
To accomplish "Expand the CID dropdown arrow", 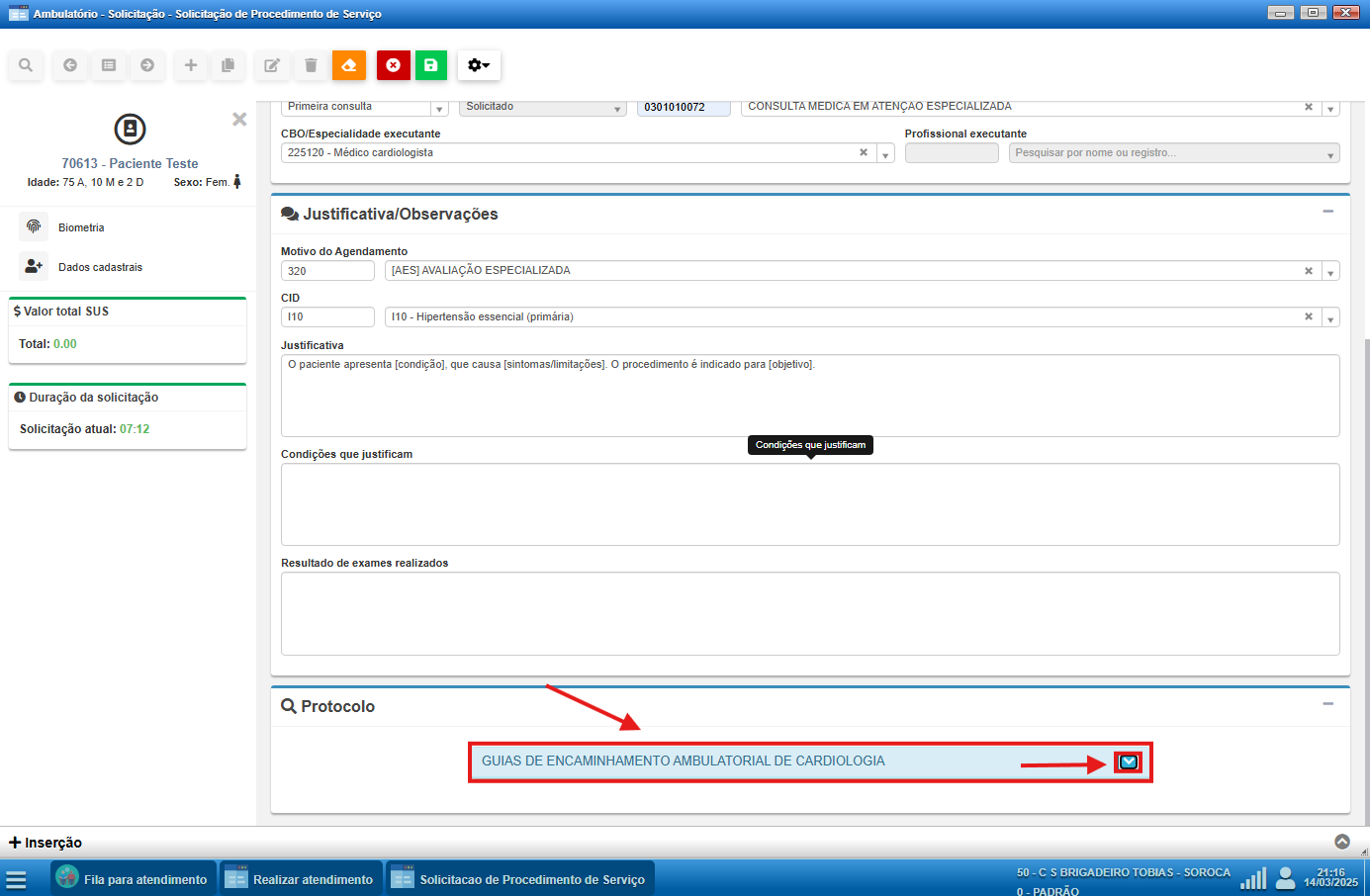I will [x=1330, y=318].
